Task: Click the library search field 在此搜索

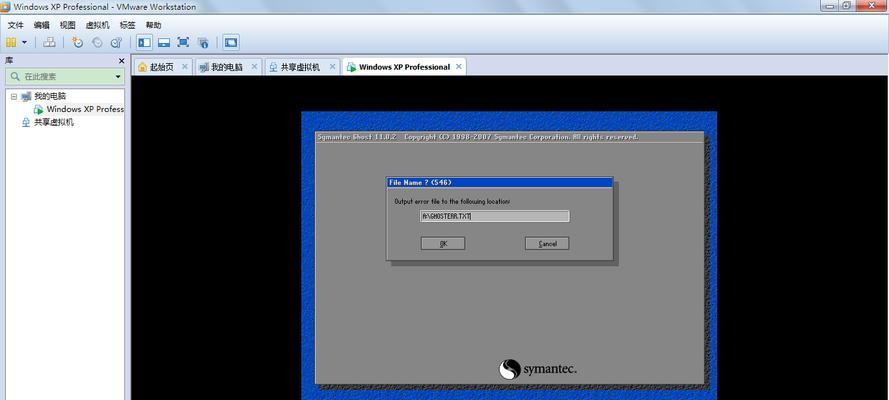Action: 65,76
